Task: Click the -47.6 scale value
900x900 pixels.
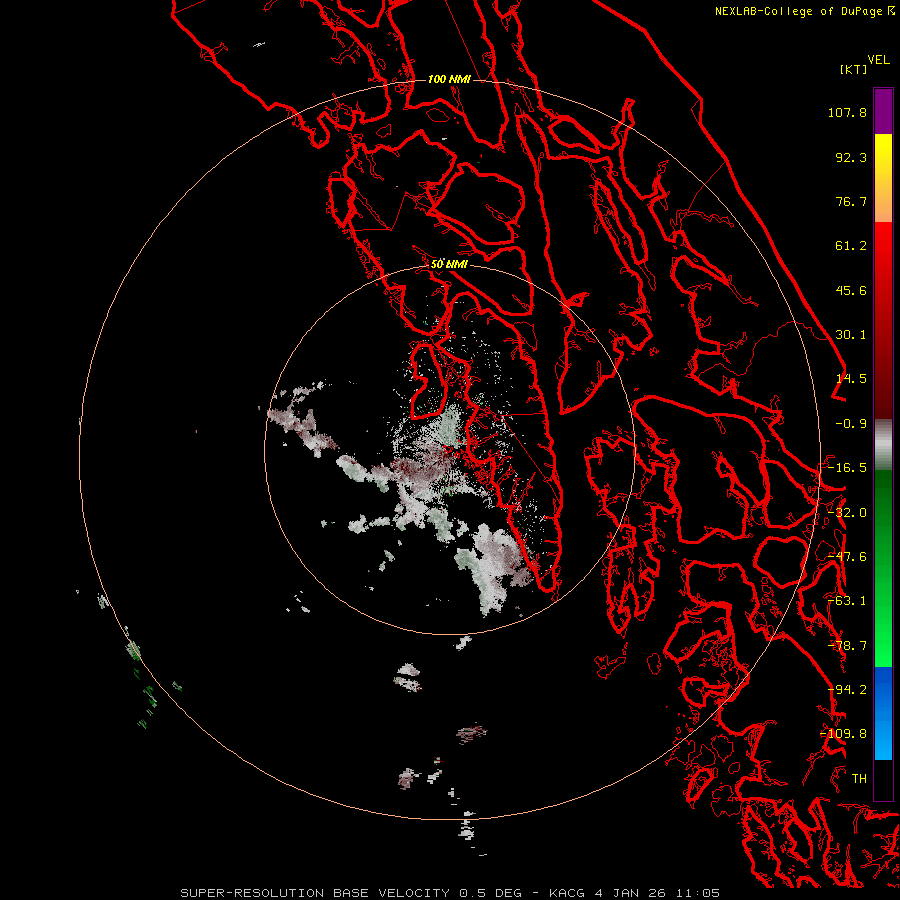Action: [x=847, y=557]
